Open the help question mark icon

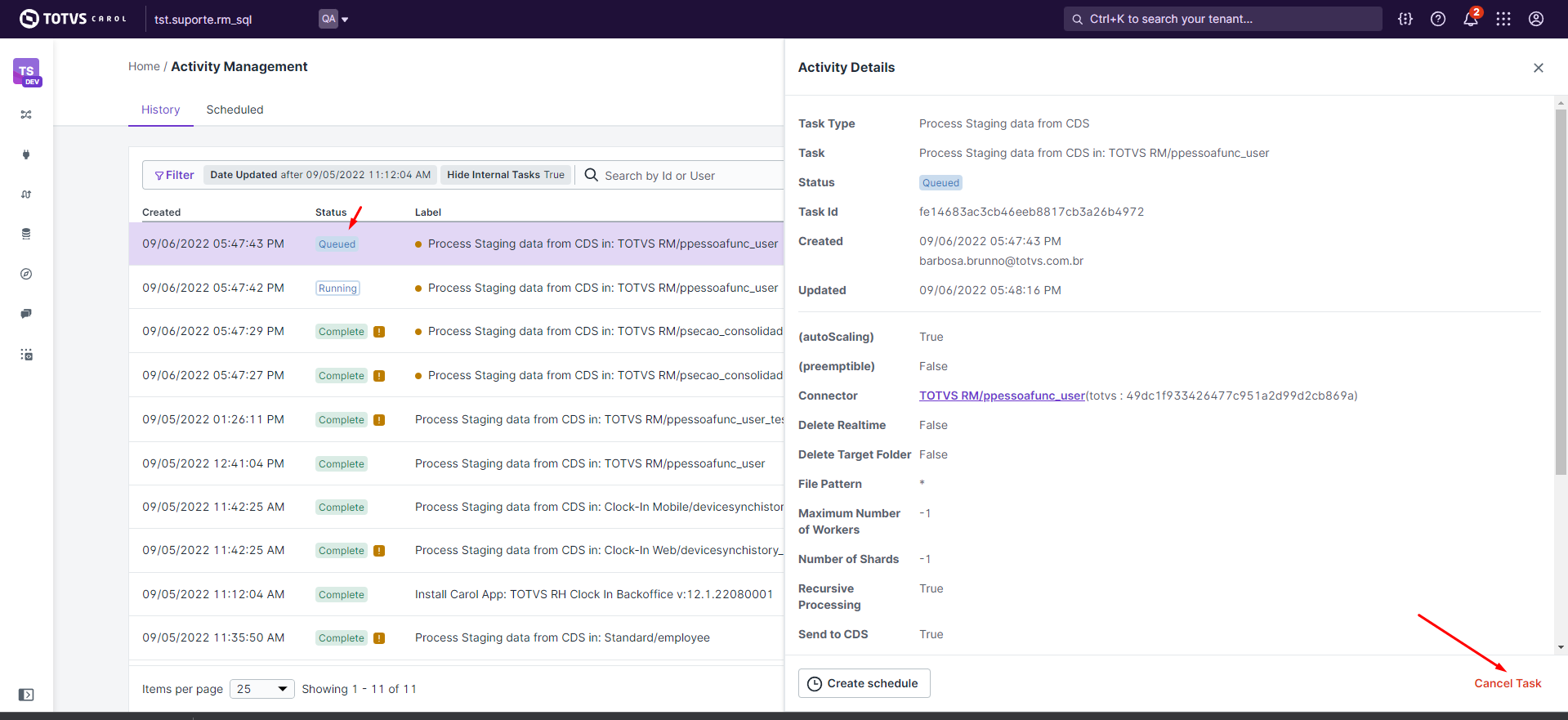[1438, 19]
